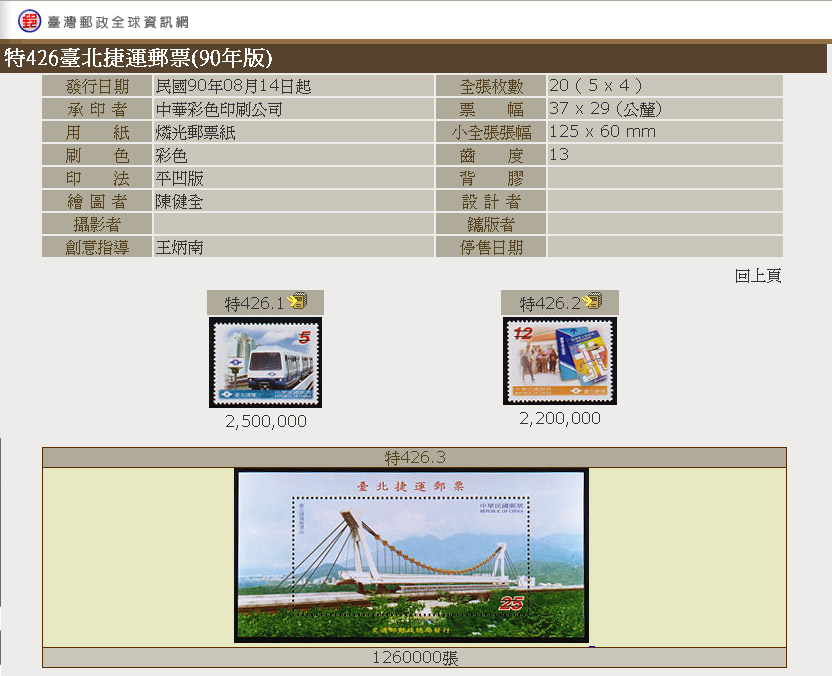Screen dimensions: 832x676
Task: Select the 特426.2 stamp label
Action: pos(550,303)
